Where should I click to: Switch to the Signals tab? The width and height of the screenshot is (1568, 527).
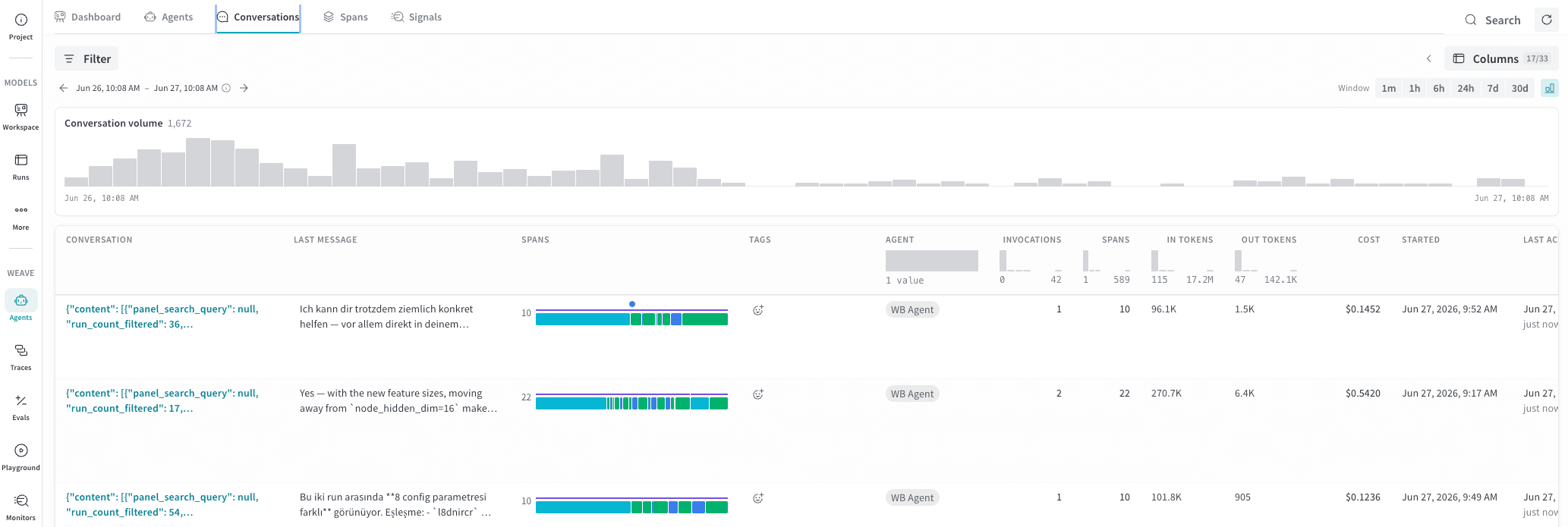[x=416, y=17]
